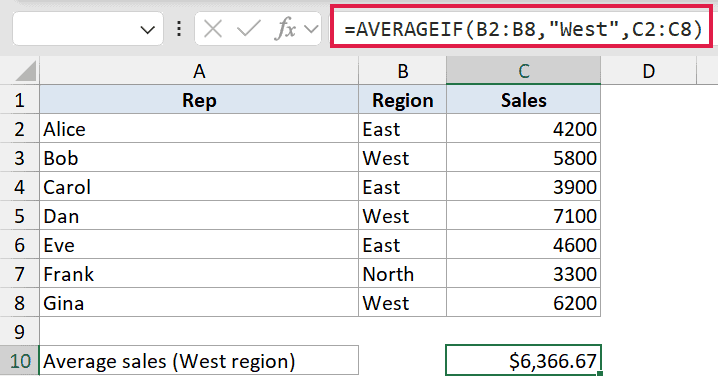The image size is (718, 376).
Task: Select row 4 header
Action: click(x=20, y=186)
